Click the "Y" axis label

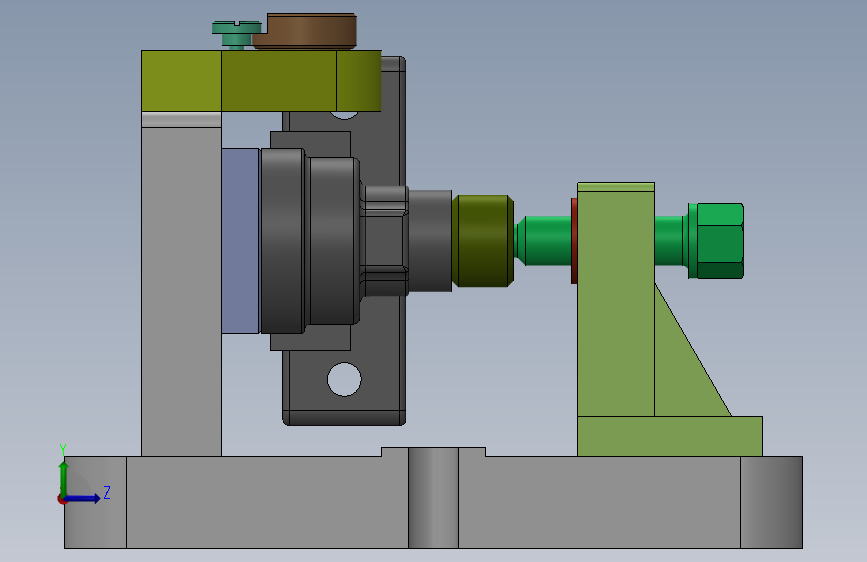point(63,450)
